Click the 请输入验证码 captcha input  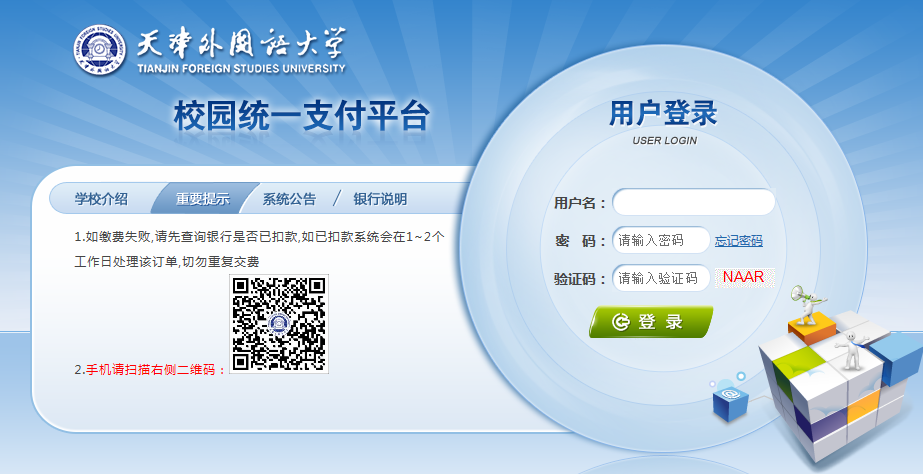point(661,278)
